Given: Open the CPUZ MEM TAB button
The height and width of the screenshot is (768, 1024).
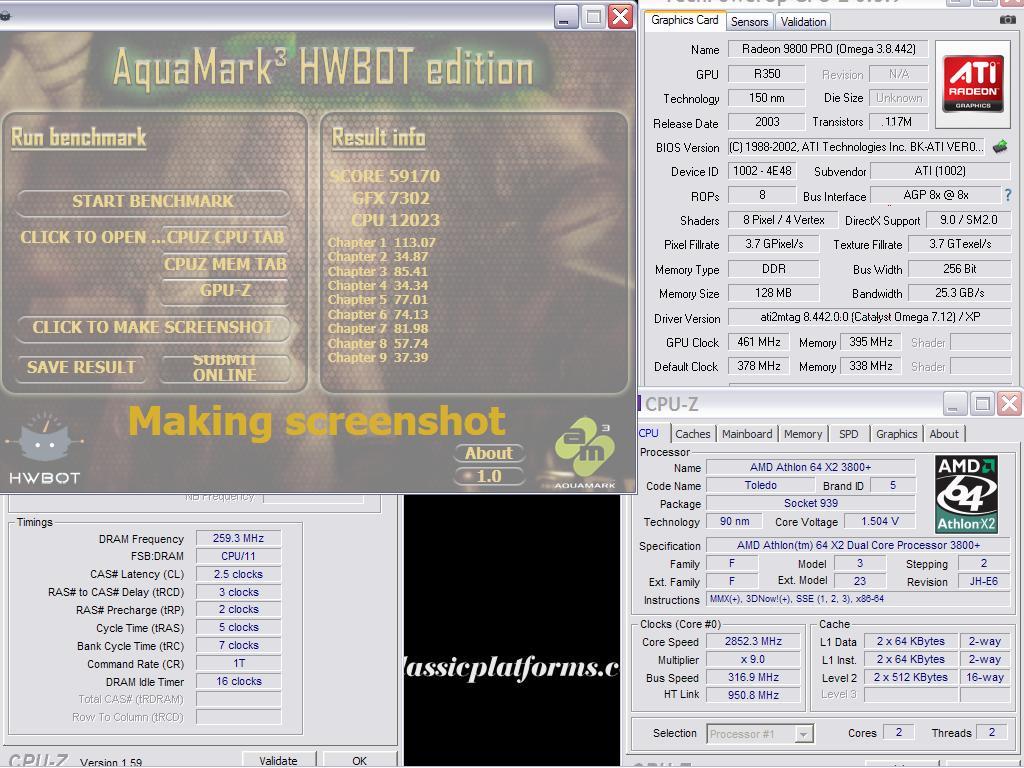Looking at the screenshot, I should click(225, 264).
